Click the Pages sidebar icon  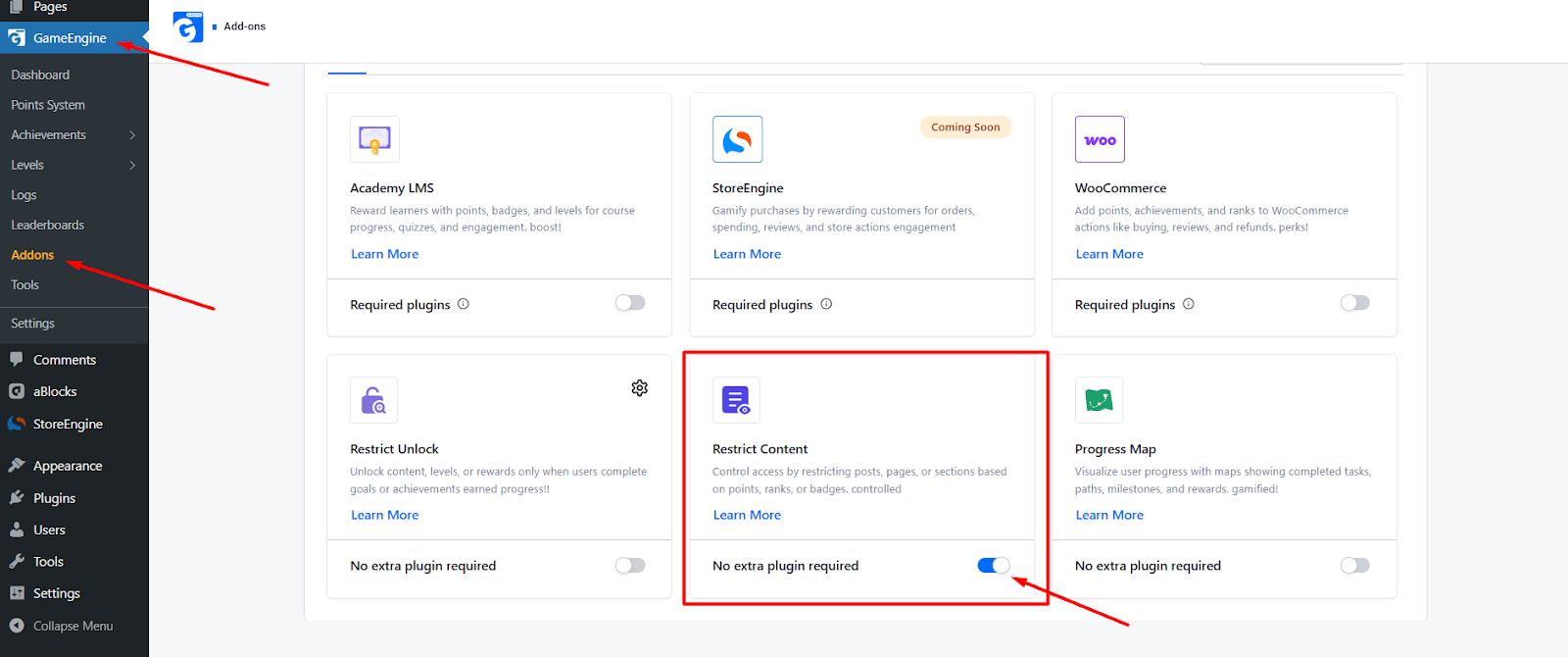(x=17, y=7)
